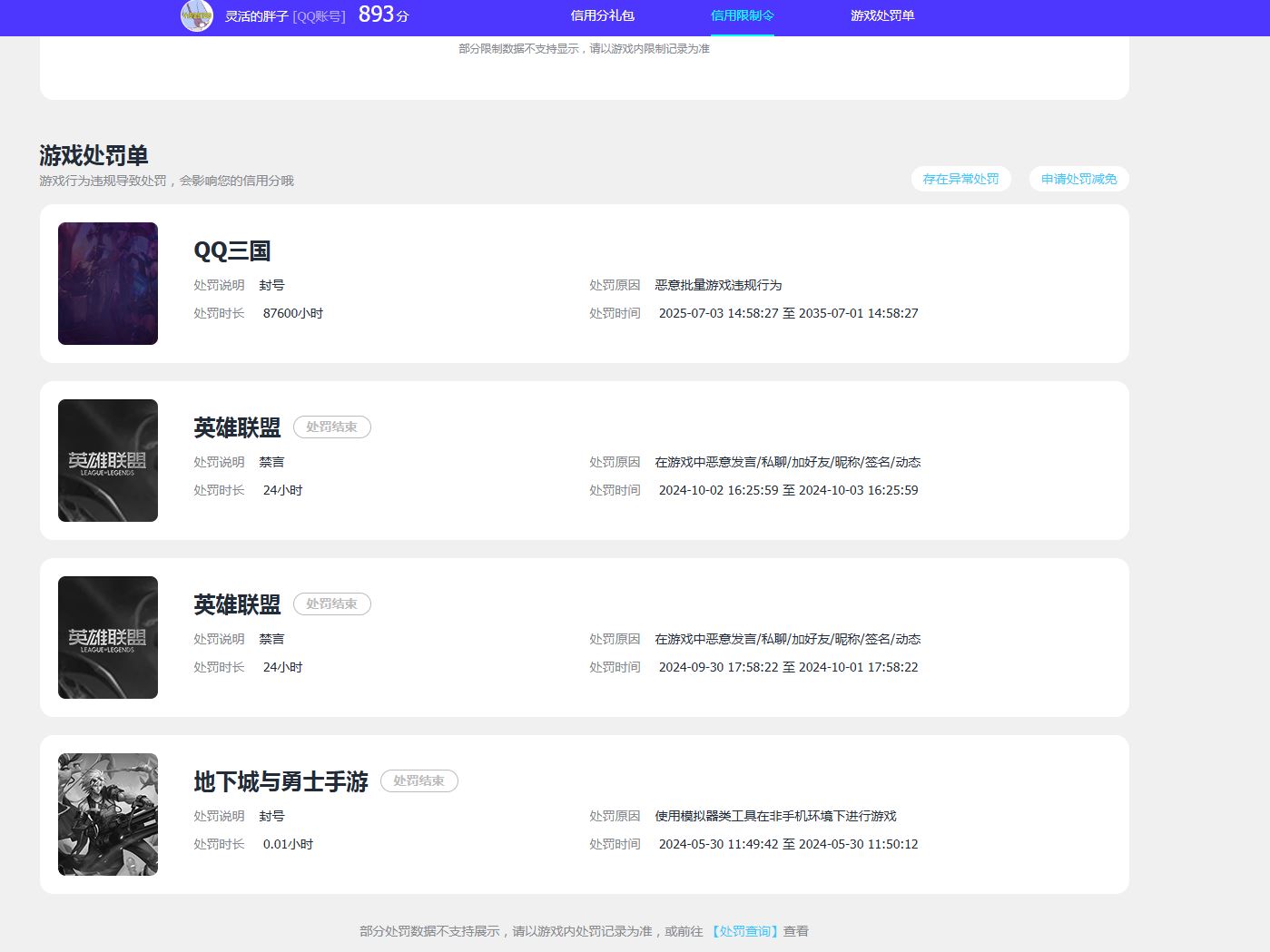Image resolution: width=1270 pixels, height=952 pixels.
Task: Open the QQ三国 game cover image
Action: tap(107, 283)
